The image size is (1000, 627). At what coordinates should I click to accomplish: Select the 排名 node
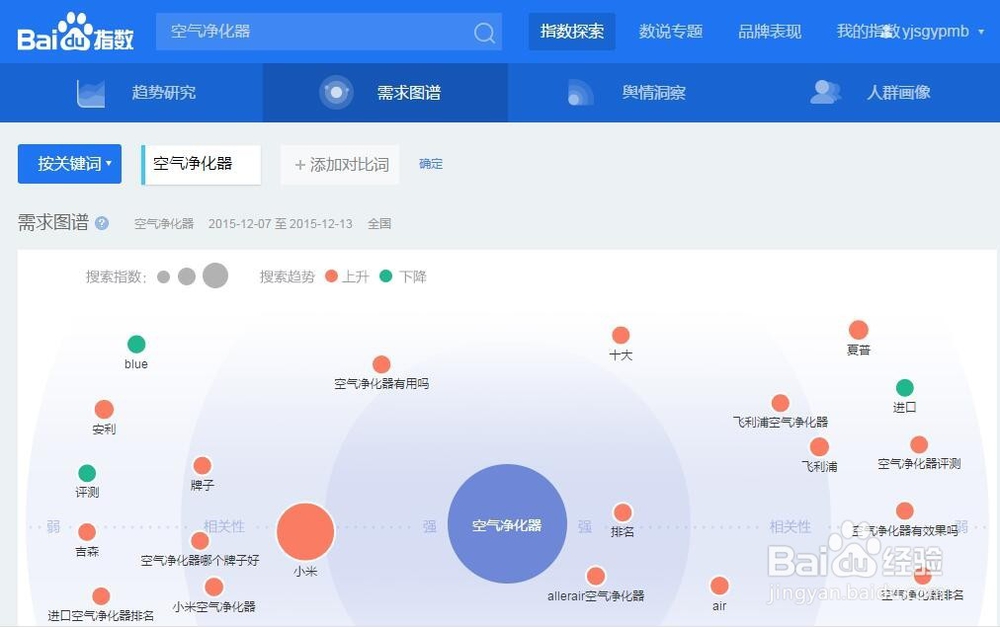pyautogui.click(x=622, y=512)
